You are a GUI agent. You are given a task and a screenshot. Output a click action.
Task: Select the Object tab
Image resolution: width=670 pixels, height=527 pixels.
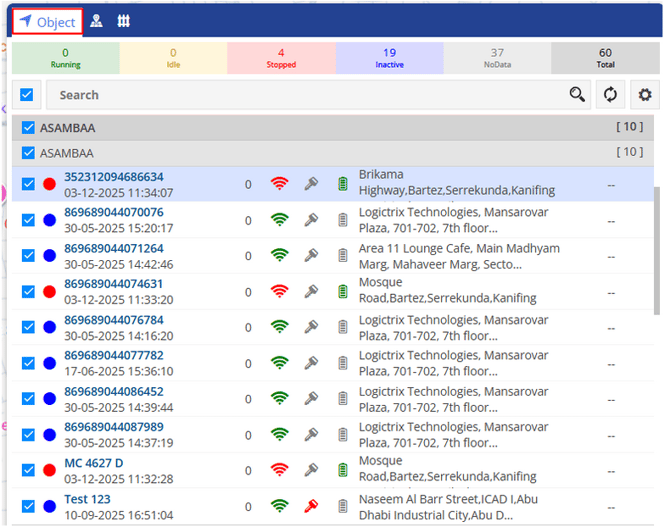(48, 21)
